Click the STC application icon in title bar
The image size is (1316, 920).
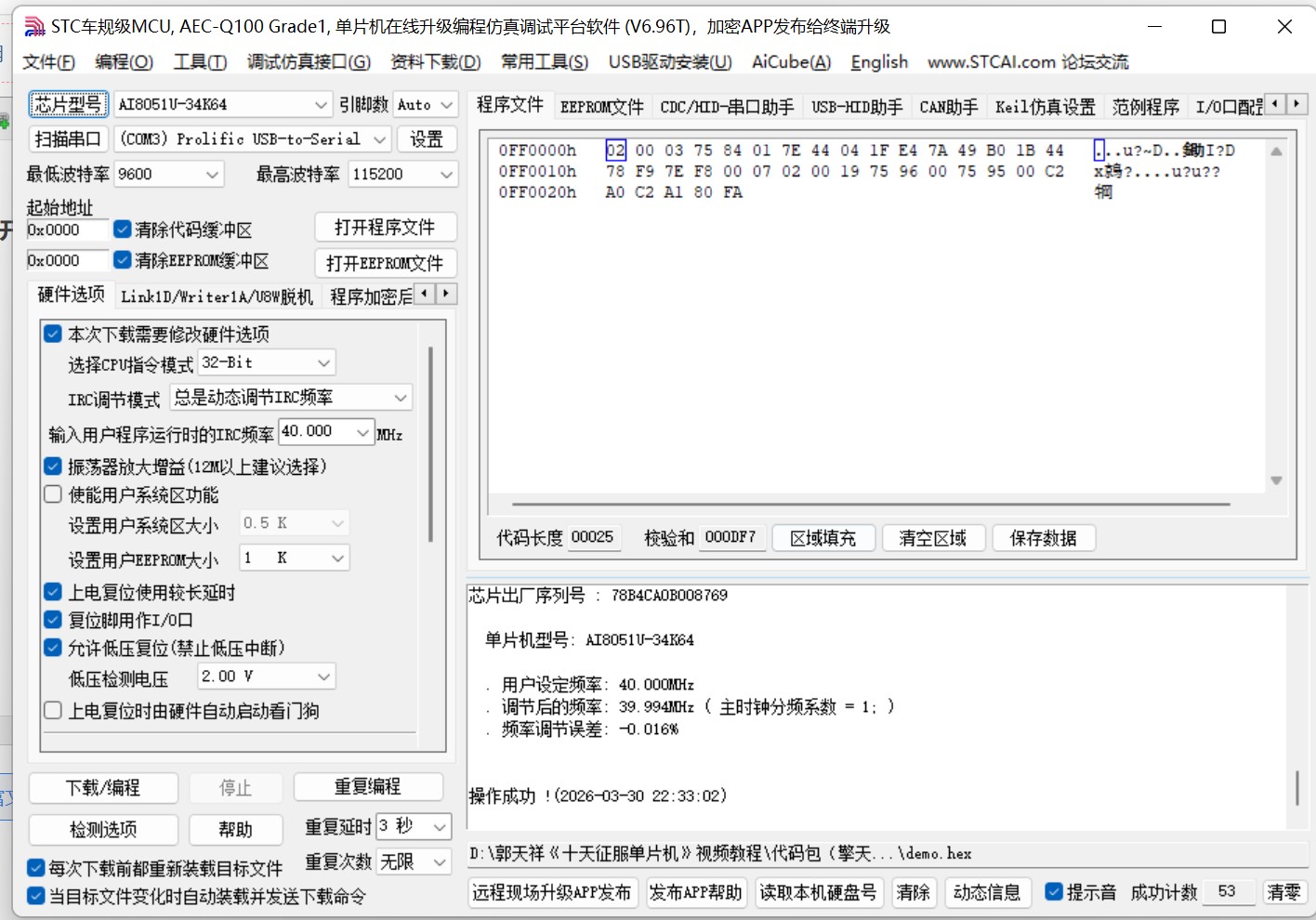pyautogui.click(x=35, y=26)
